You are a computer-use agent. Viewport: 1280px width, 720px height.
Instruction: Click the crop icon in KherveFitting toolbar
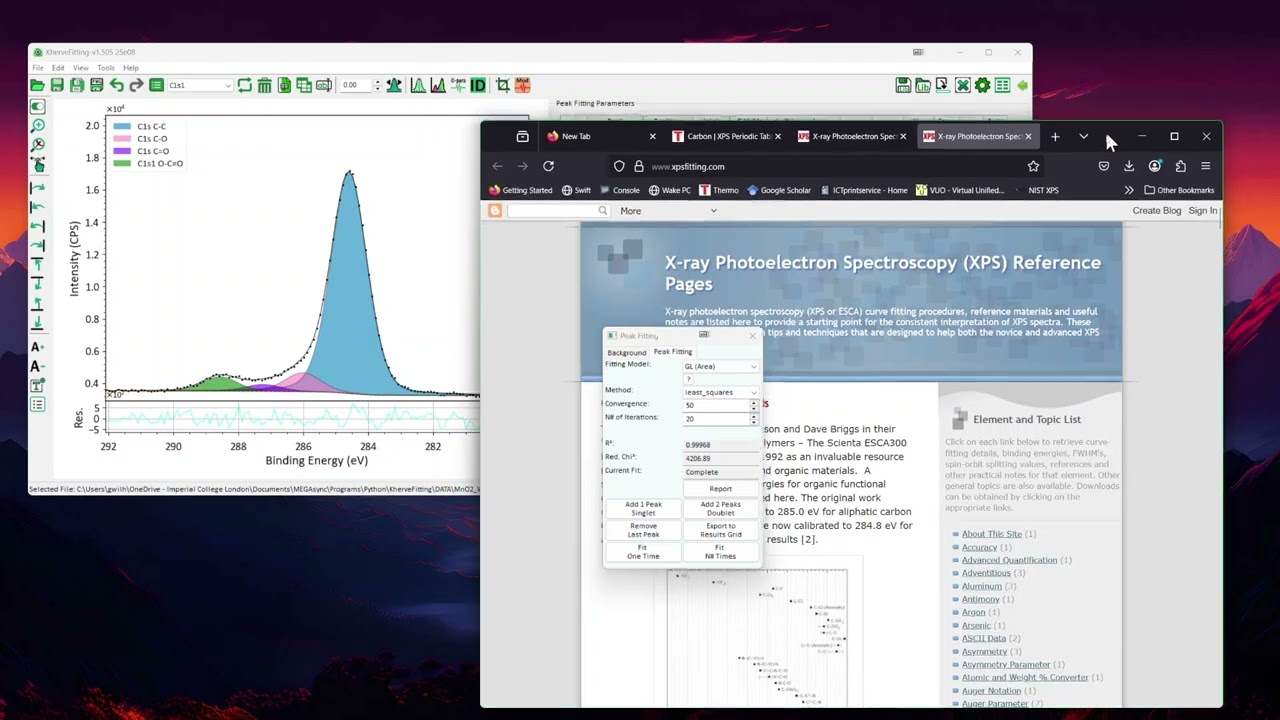tap(502, 86)
